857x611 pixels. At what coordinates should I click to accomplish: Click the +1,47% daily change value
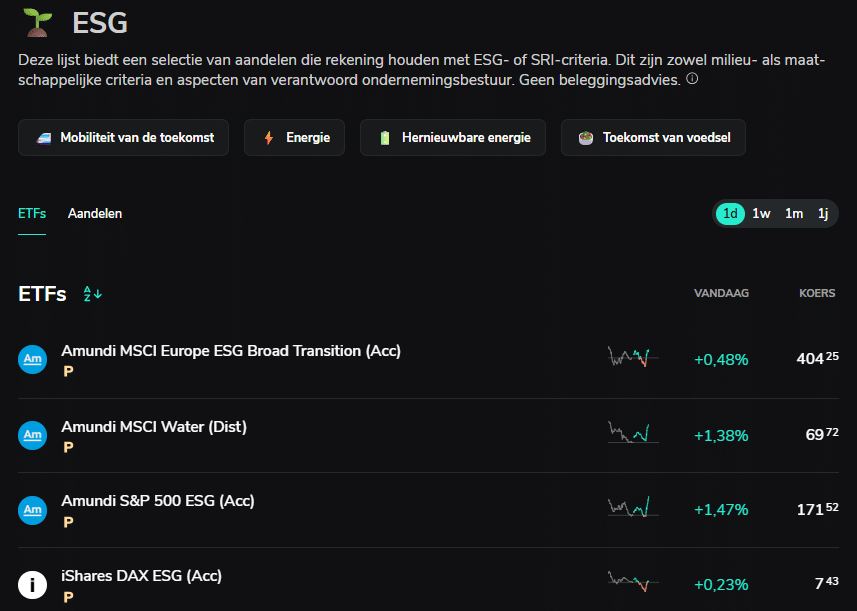pyautogui.click(x=721, y=510)
